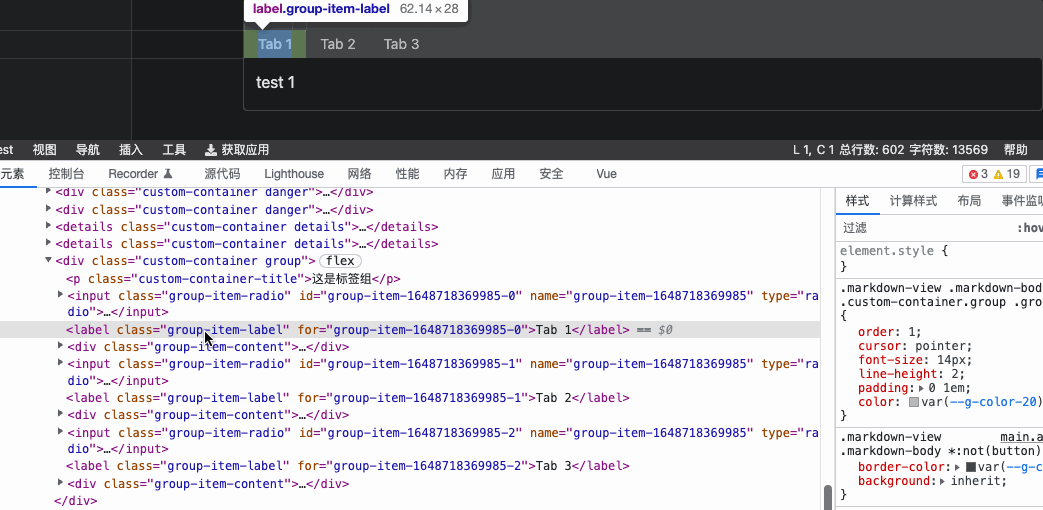Click the red error count icon
The height and width of the screenshot is (510, 1043).
pyautogui.click(x=972, y=174)
